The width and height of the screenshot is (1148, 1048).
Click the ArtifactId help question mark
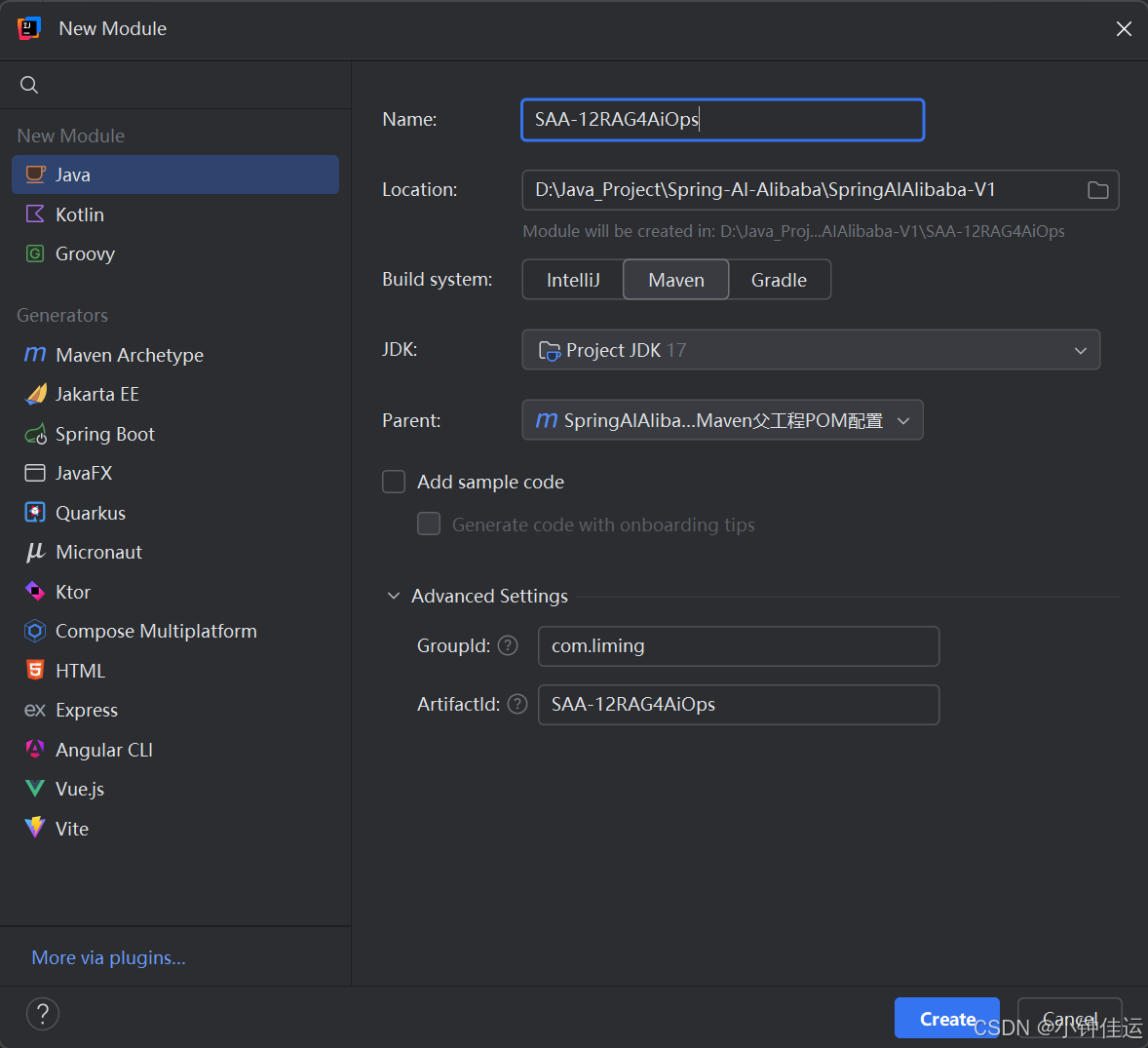[x=517, y=704]
